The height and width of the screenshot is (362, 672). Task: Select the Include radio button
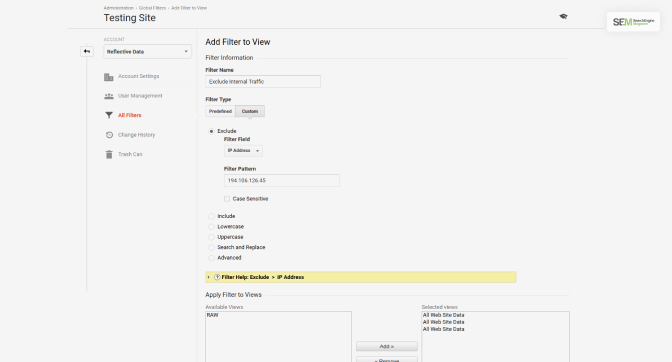[x=211, y=216]
